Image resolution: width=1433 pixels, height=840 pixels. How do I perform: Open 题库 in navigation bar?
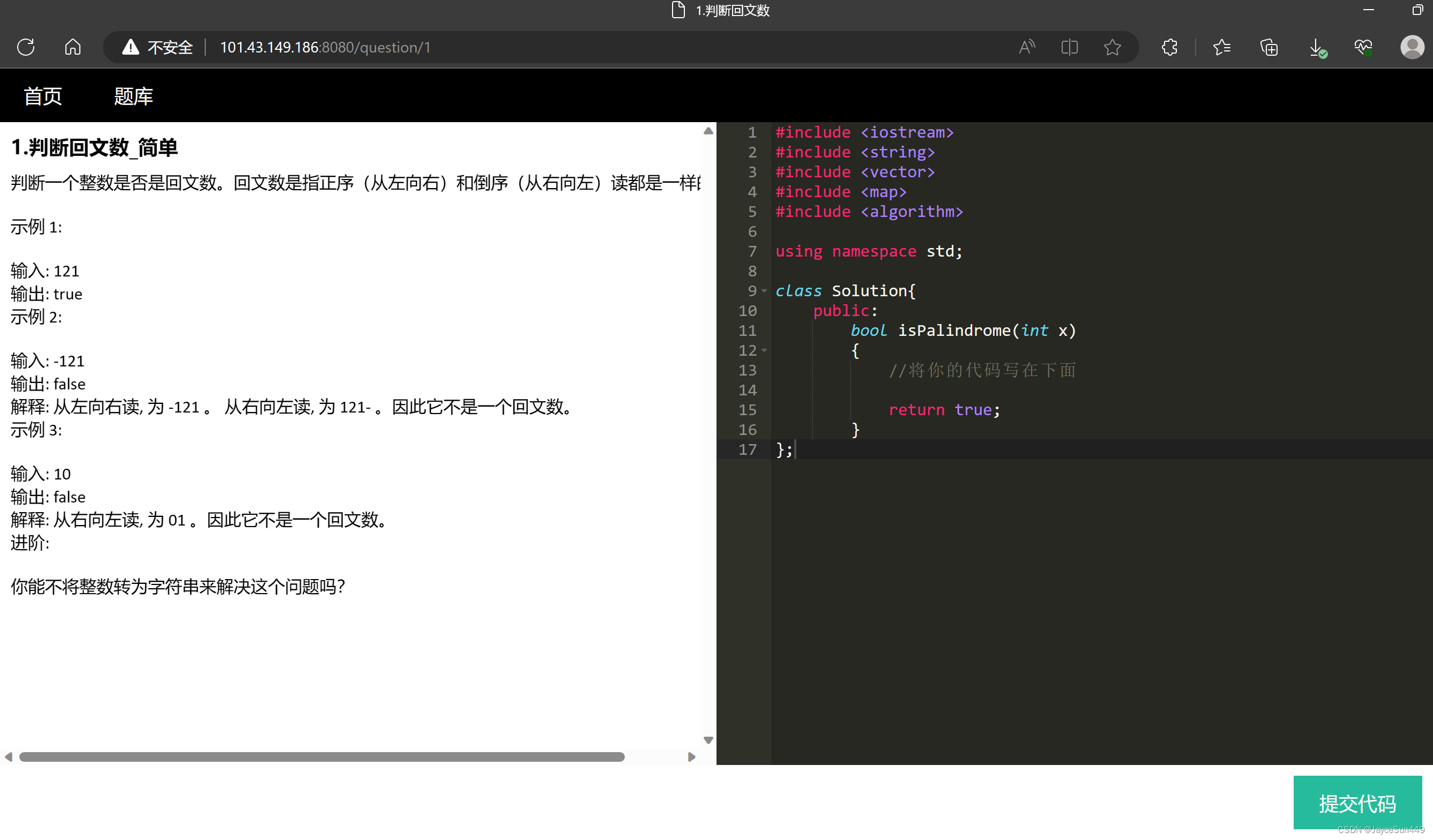[x=133, y=96]
